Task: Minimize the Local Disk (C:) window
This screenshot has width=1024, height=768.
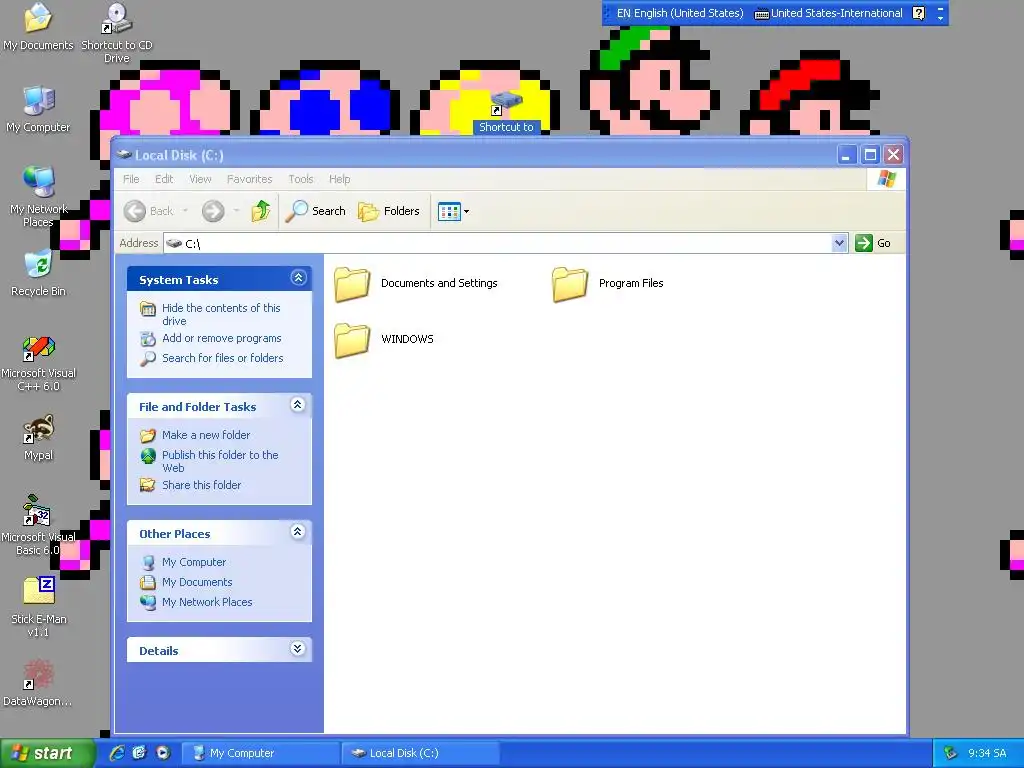Action: [847, 155]
